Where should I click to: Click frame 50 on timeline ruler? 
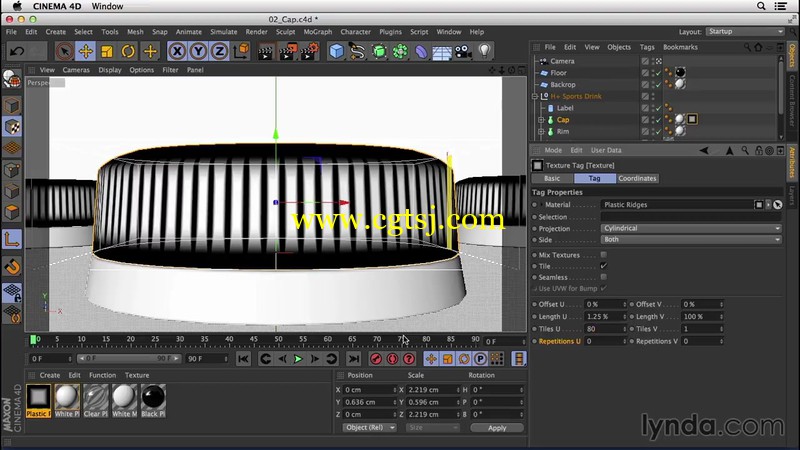(x=278, y=339)
